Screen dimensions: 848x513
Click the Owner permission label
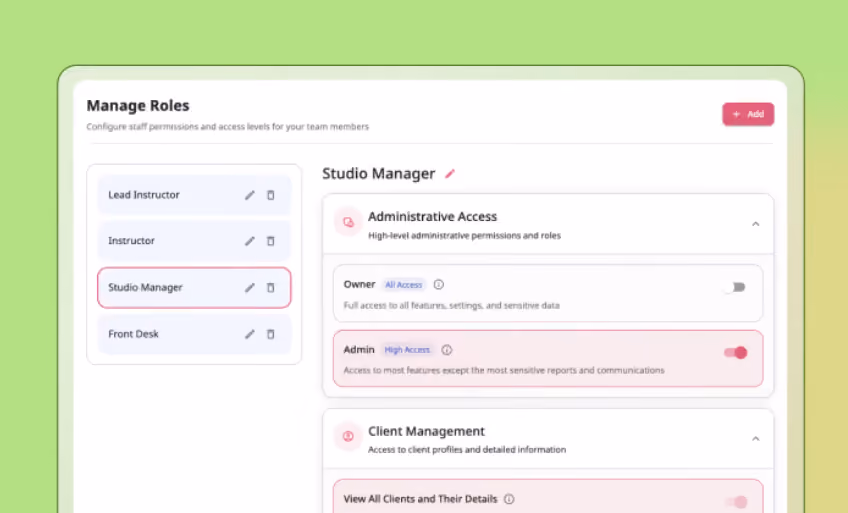[x=359, y=284]
